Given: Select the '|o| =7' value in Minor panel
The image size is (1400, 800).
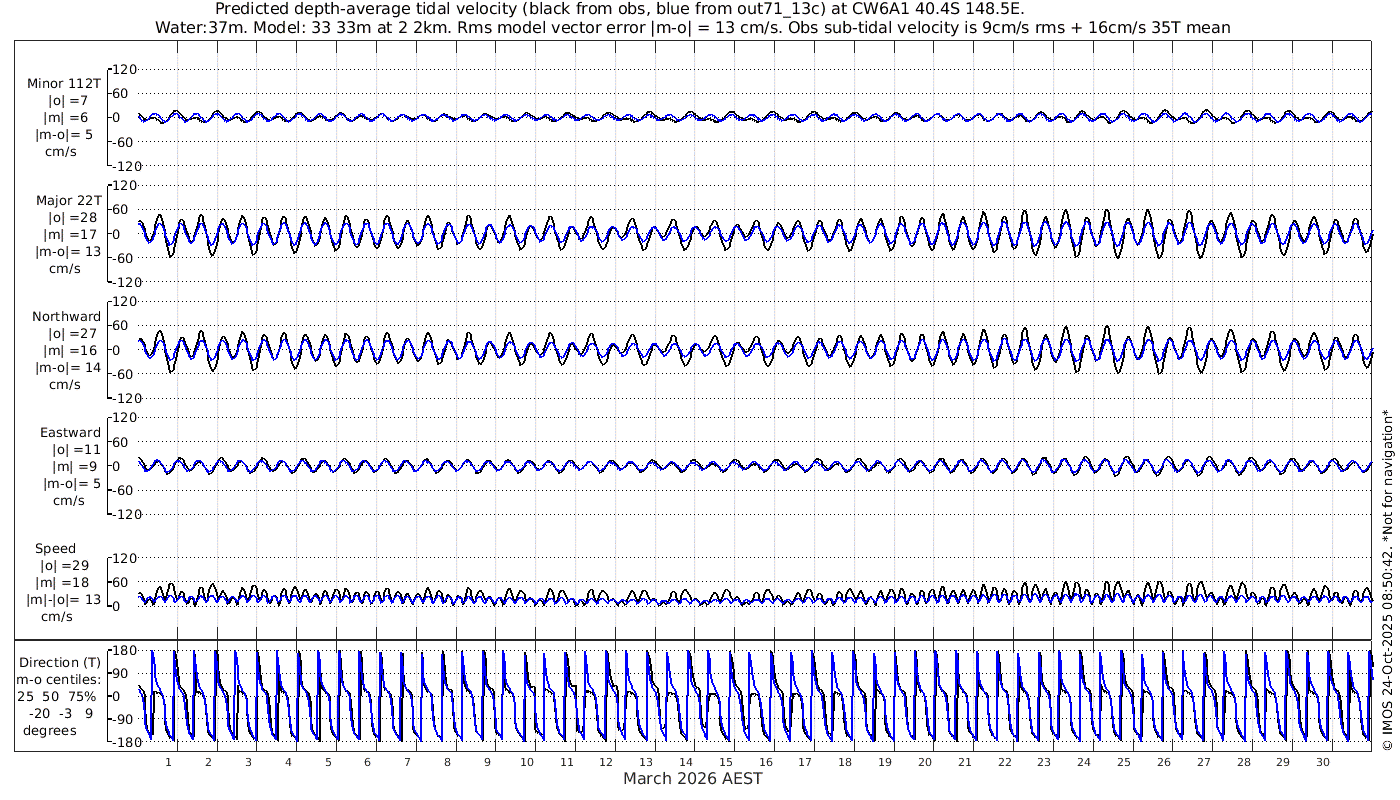Looking at the screenshot, I should coord(69,100).
